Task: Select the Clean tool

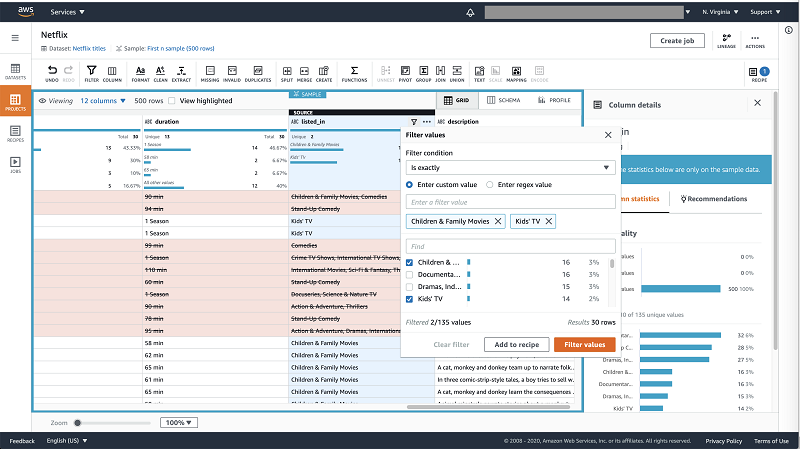Action: pos(160,73)
